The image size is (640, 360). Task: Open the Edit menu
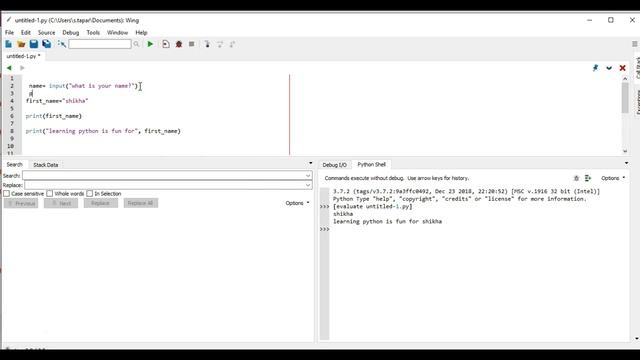coord(26,32)
